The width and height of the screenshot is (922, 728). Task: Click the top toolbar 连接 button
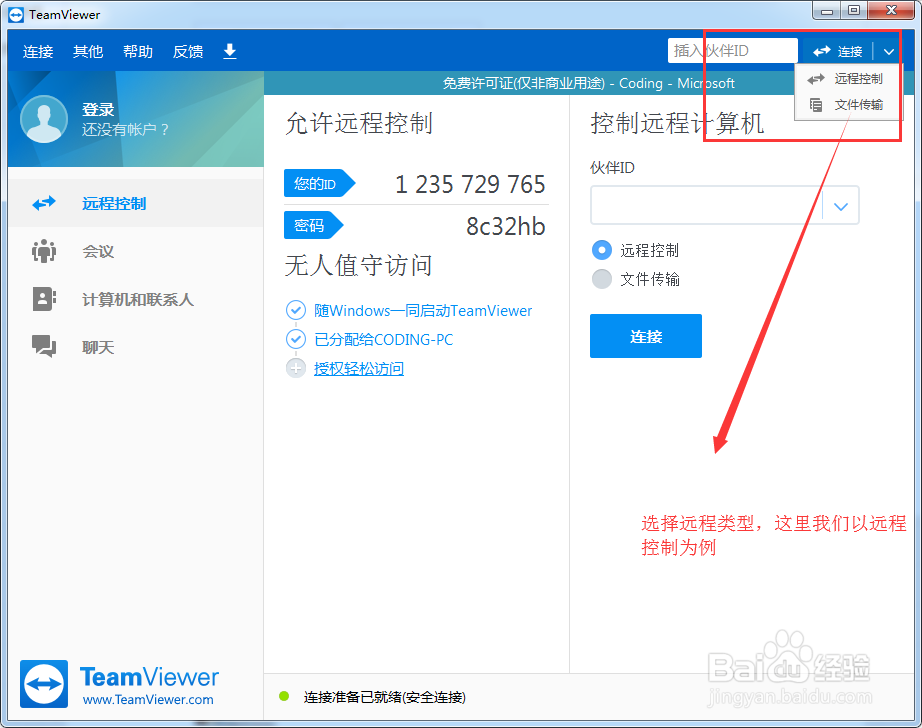point(838,52)
